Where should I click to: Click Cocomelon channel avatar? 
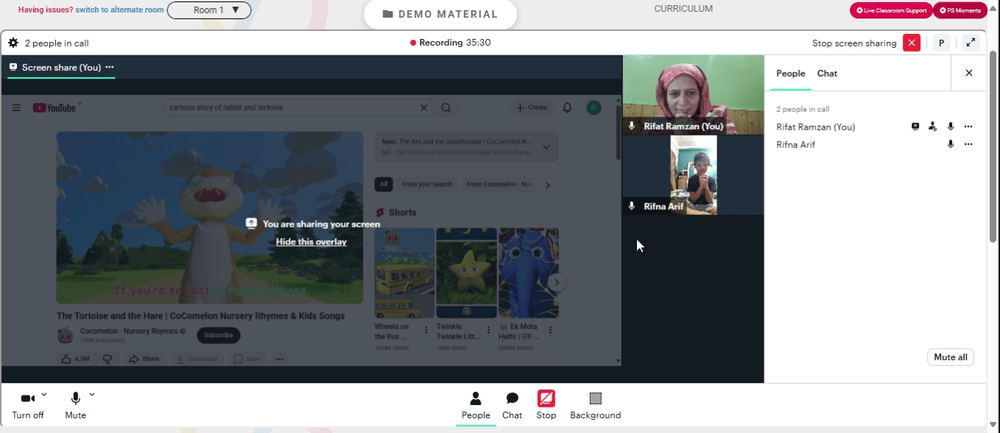coord(65,335)
